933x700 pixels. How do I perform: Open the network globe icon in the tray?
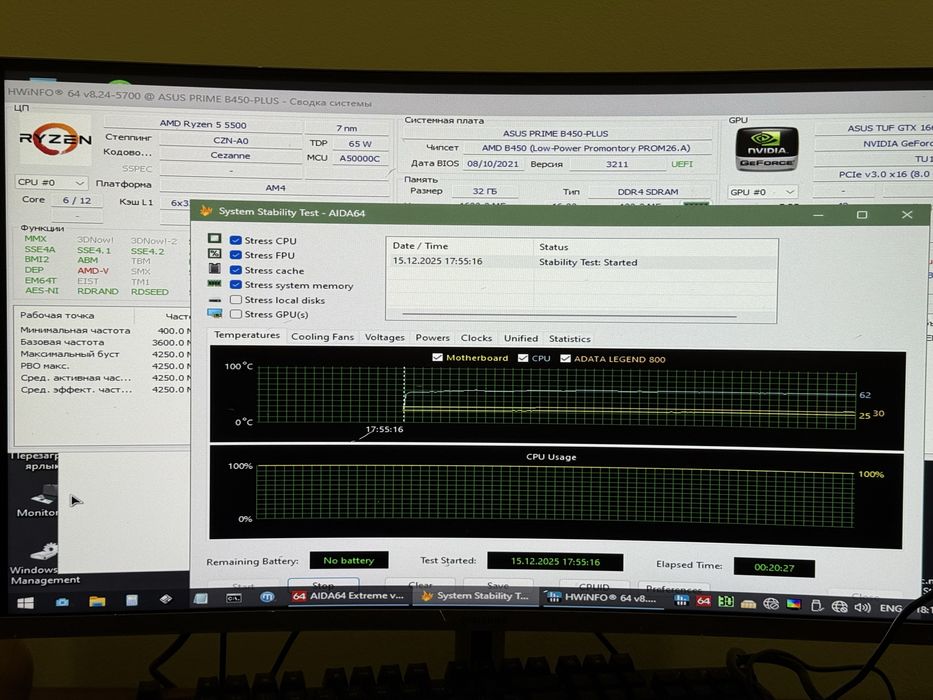[x=839, y=607]
